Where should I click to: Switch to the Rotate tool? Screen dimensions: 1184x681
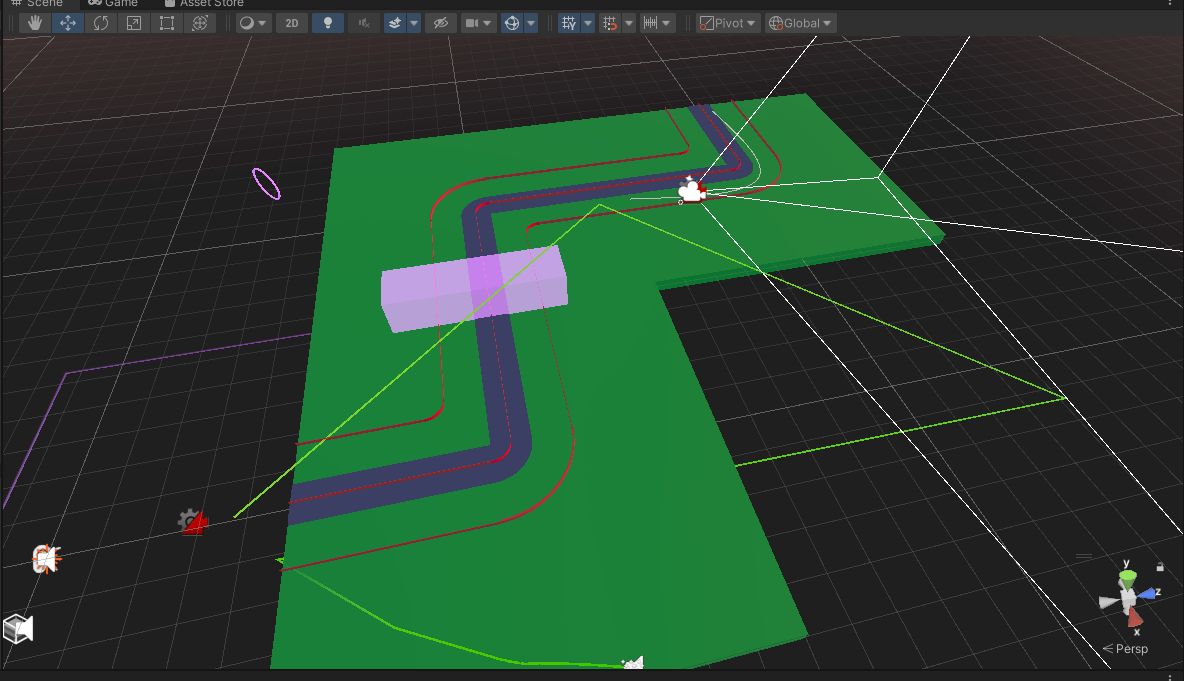point(100,22)
